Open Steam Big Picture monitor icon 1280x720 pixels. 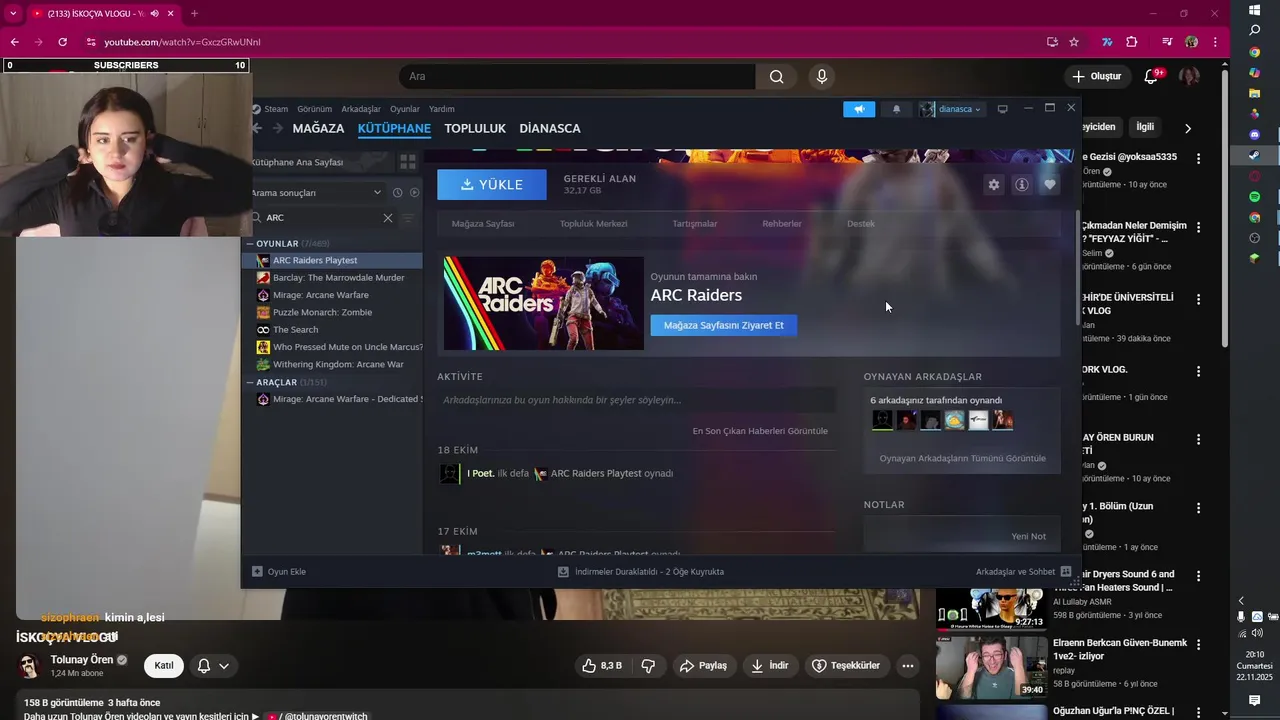[1002, 109]
